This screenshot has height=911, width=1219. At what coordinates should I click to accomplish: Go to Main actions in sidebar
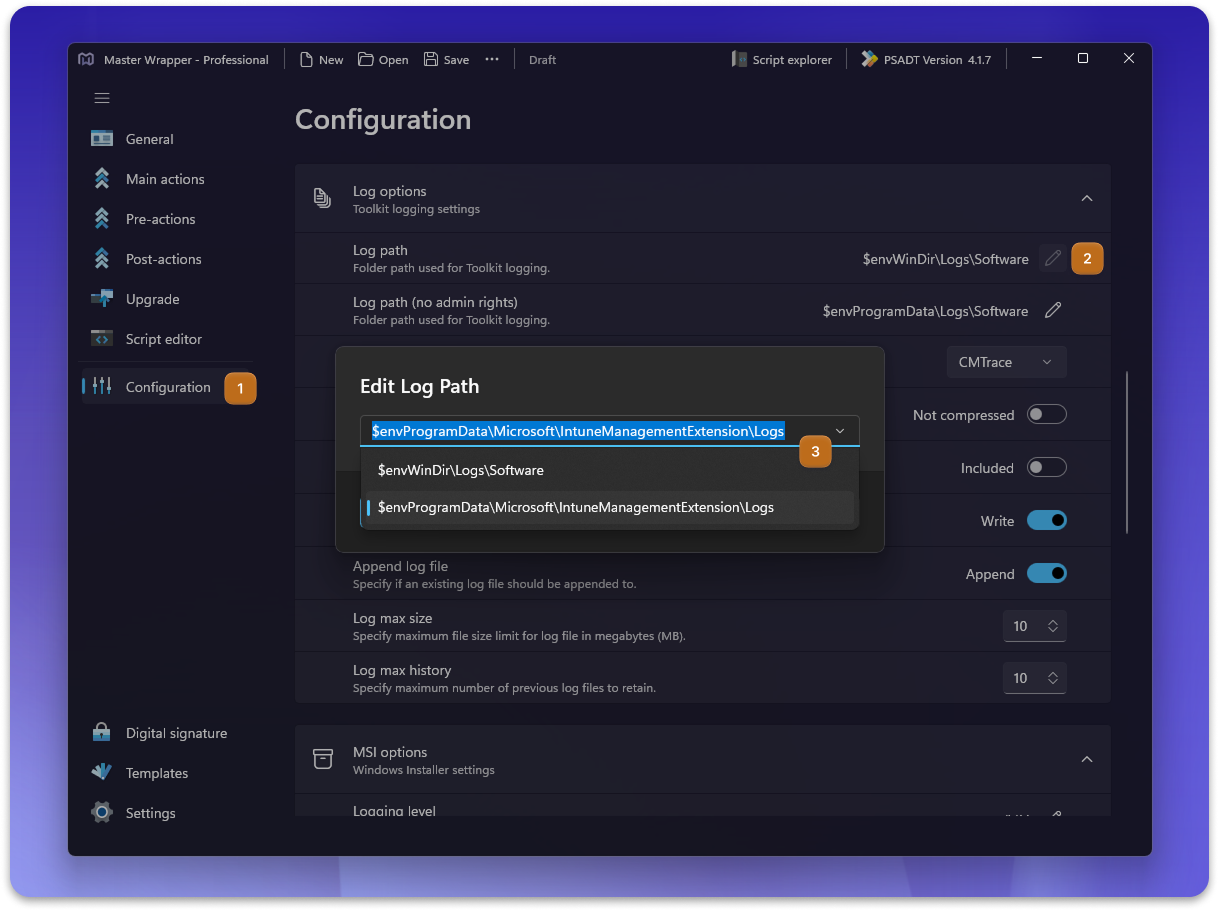165,179
